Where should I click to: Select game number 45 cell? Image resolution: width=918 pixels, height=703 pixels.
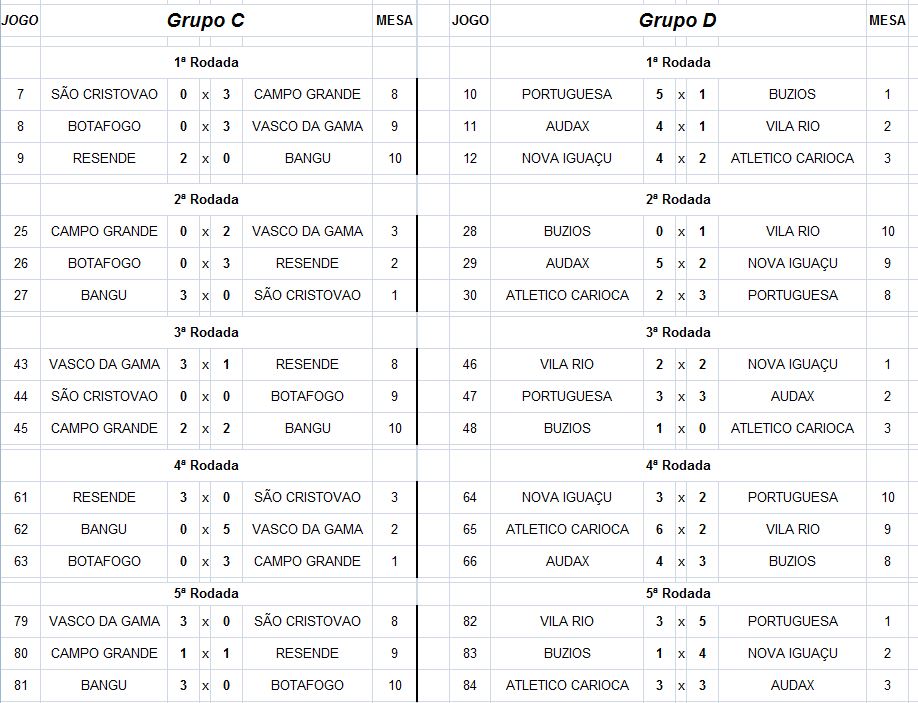tap(21, 428)
